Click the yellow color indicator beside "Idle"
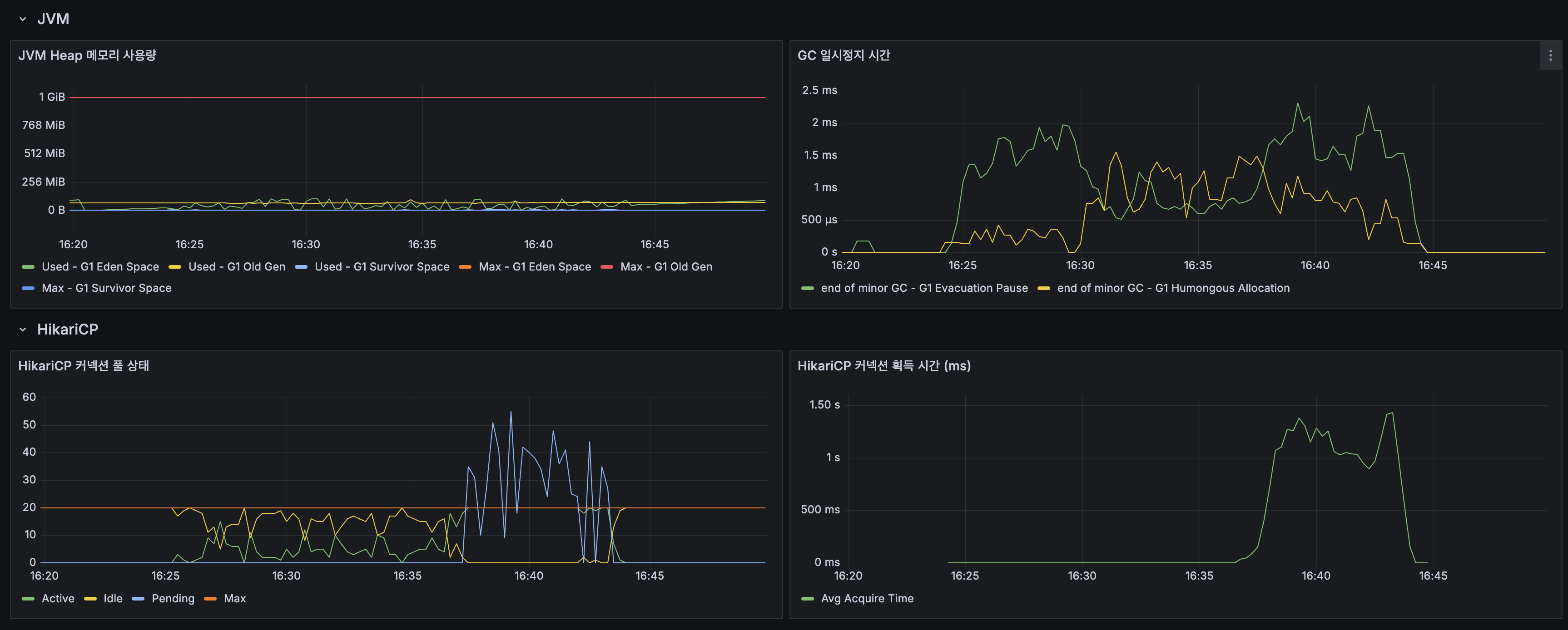Image resolution: width=1568 pixels, height=630 pixels. pos(90,598)
